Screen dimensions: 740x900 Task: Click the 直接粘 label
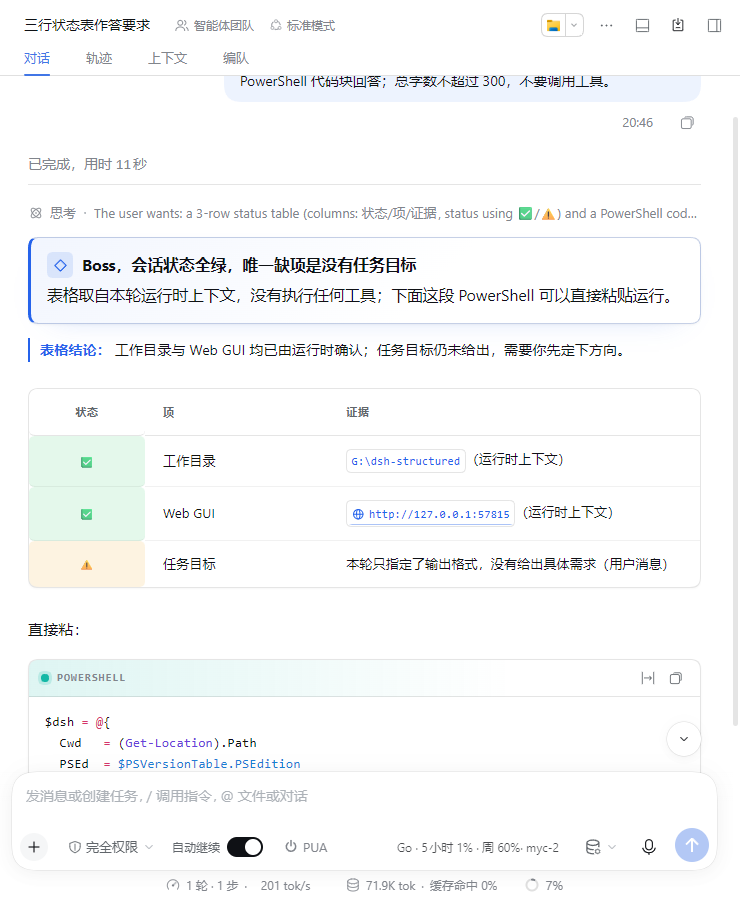click(54, 630)
